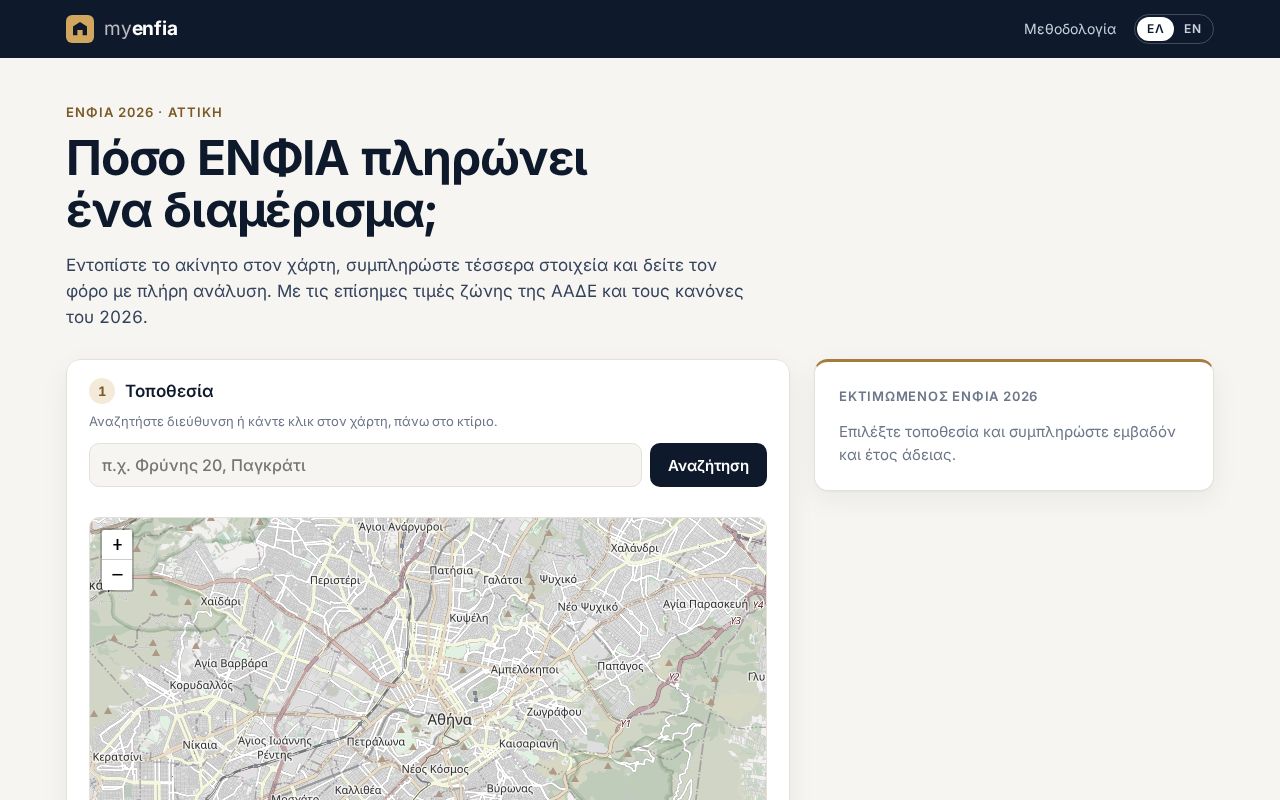The width and height of the screenshot is (1280, 800).
Task: Focus the address search field
Action: 365,465
